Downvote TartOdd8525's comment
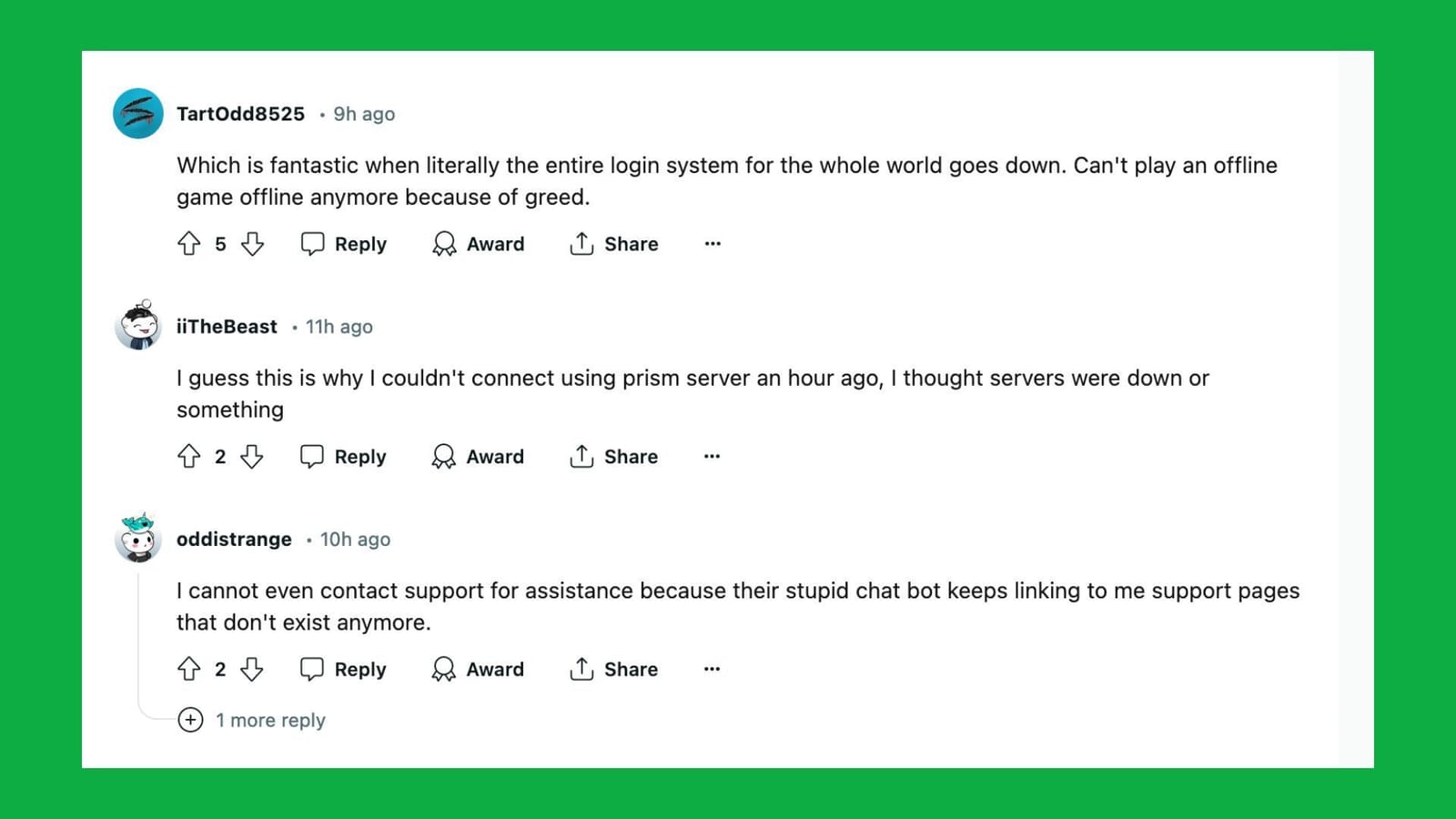This screenshot has height=819, width=1456. click(253, 244)
